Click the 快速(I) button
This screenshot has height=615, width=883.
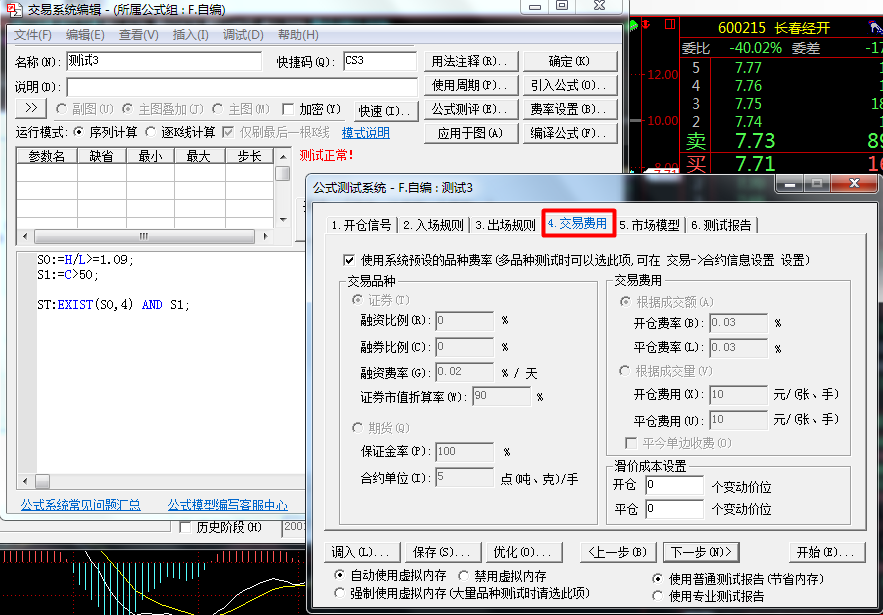[x=386, y=111]
